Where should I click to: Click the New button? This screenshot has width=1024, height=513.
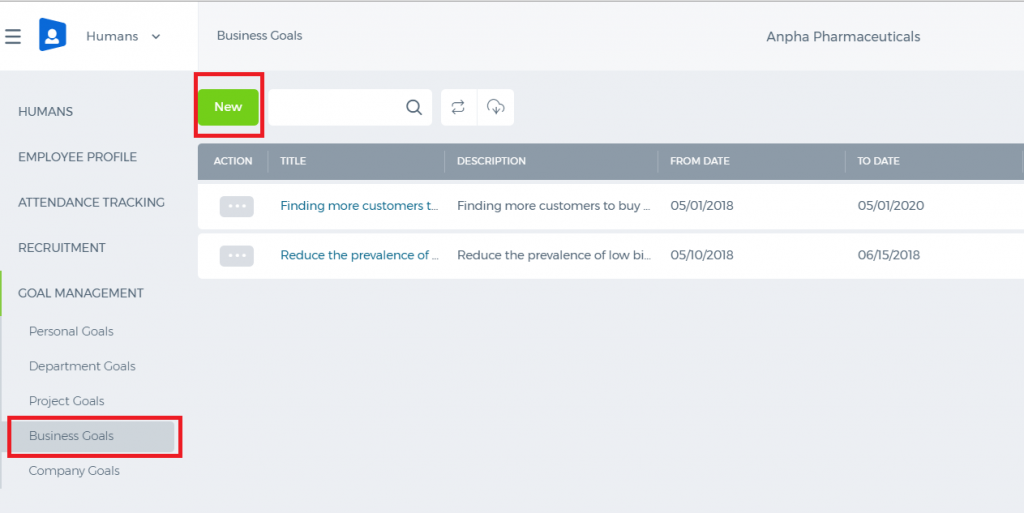click(229, 107)
